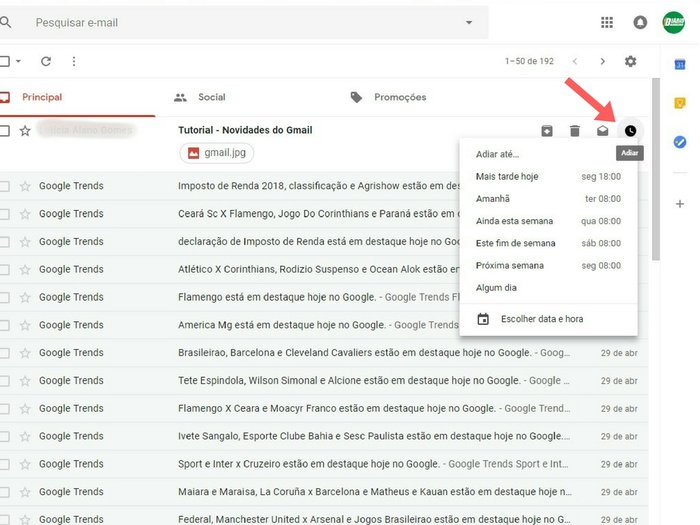
Task: Open the declaração de Imposto de Renda email
Action: click(x=319, y=242)
